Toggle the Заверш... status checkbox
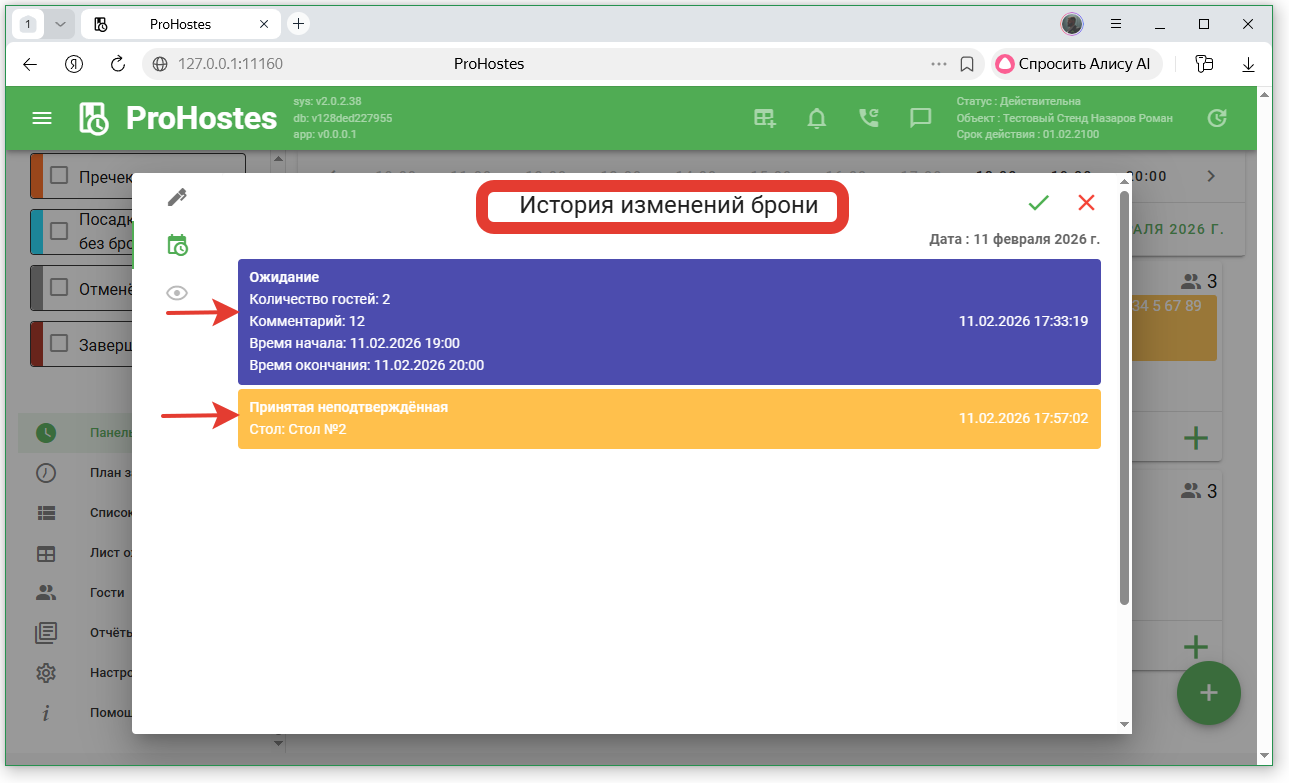The height and width of the screenshot is (783, 1289). coord(59,344)
